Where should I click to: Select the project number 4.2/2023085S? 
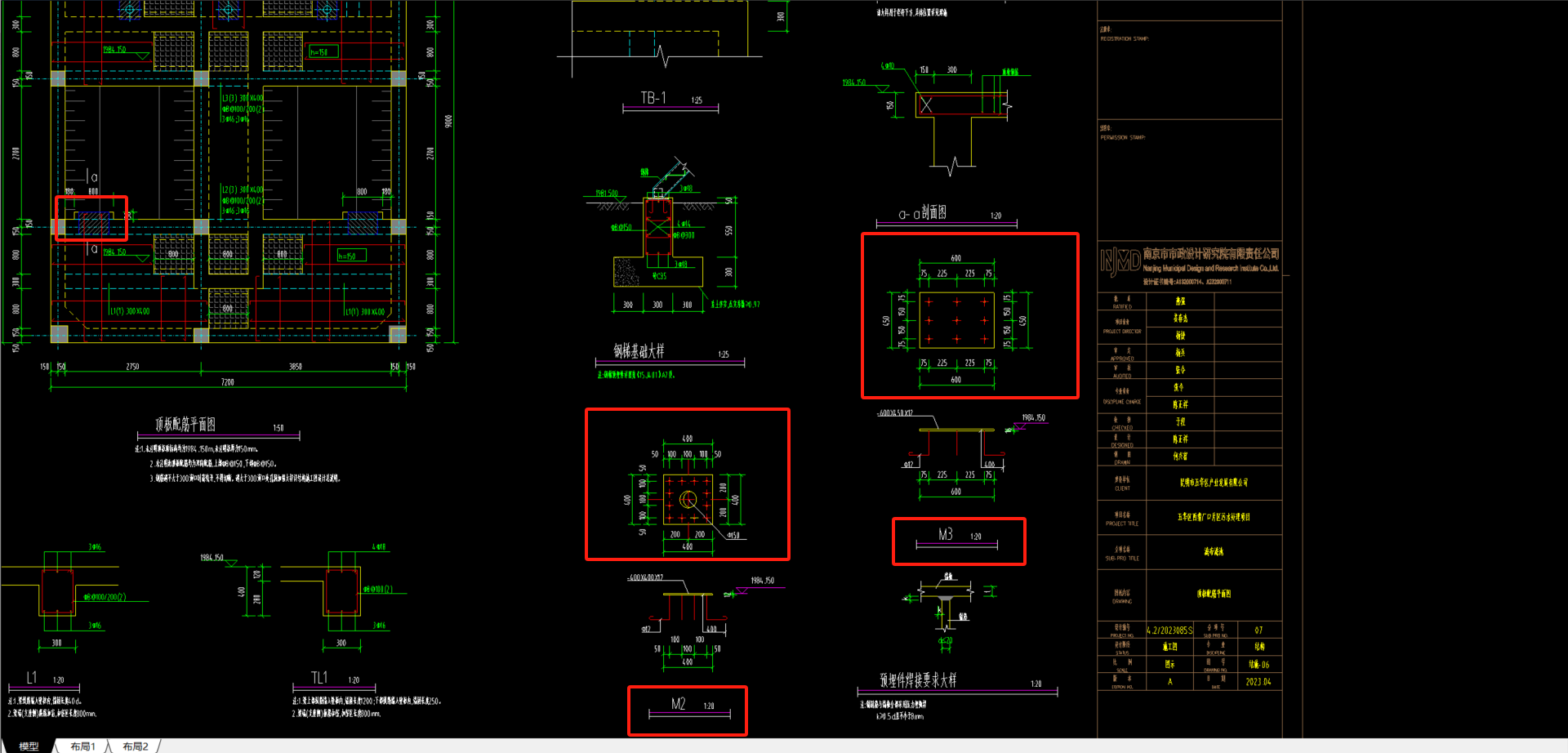(x=1169, y=630)
